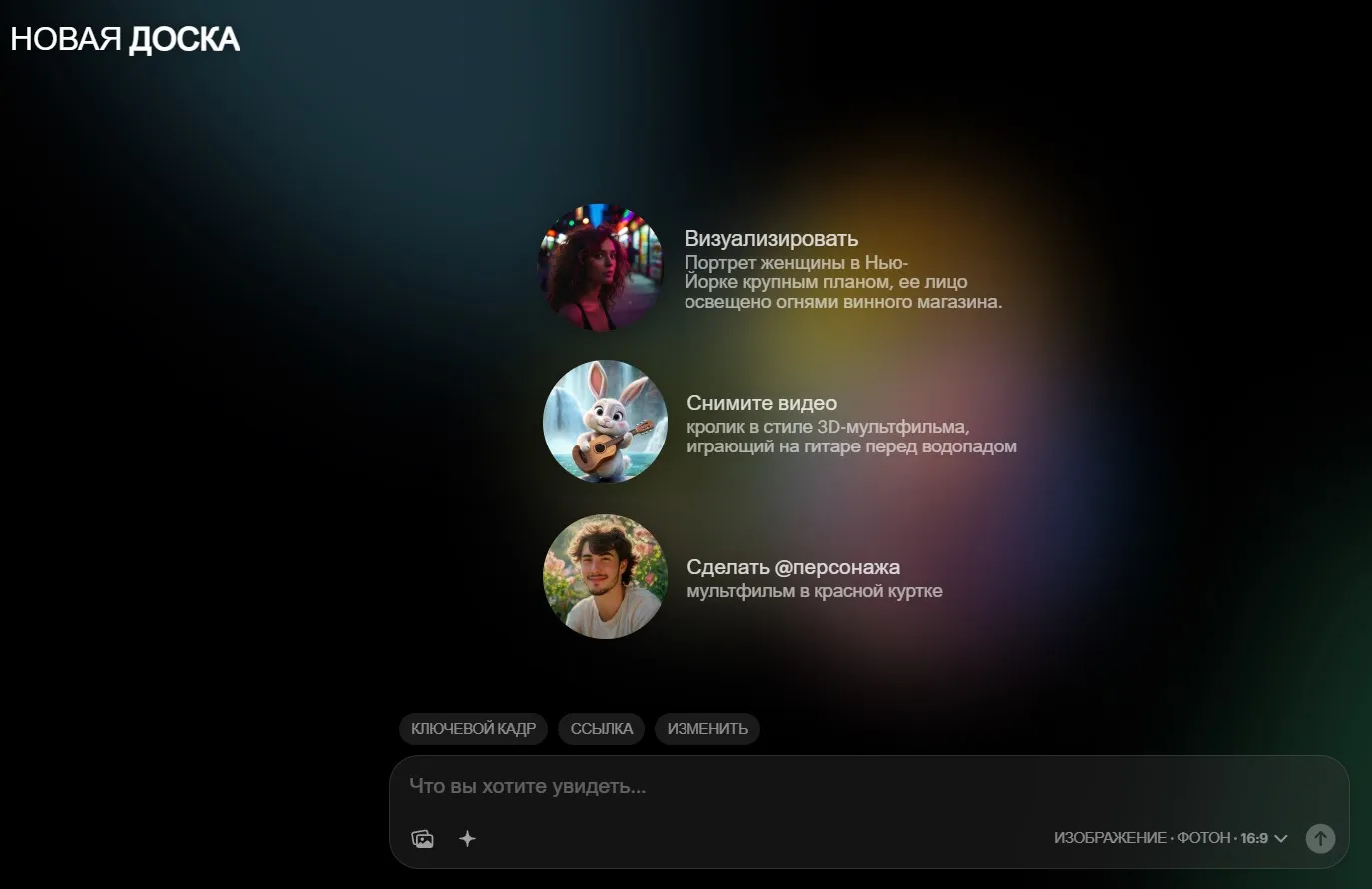
Task: Click the Снимите видео suggestion title
Action: (762, 403)
